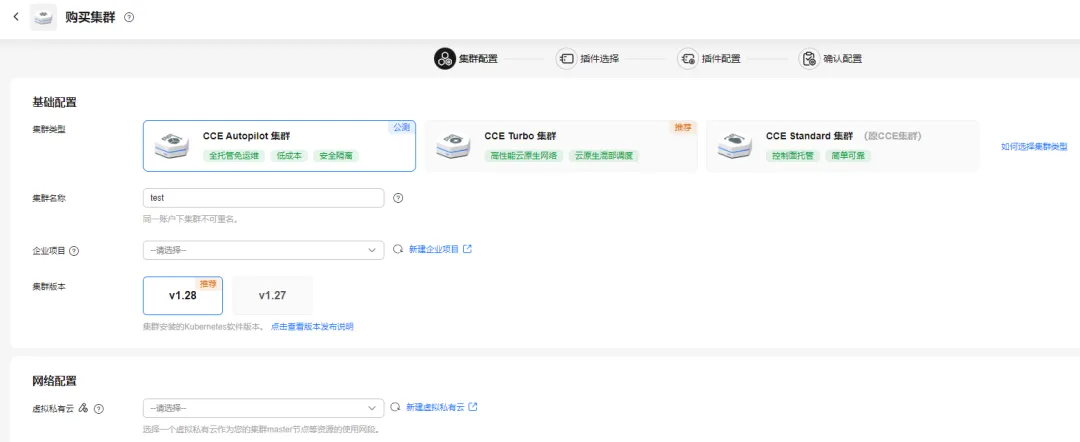Click the cluster logo beside 购买集群
1080x442 pixels.
43,17
